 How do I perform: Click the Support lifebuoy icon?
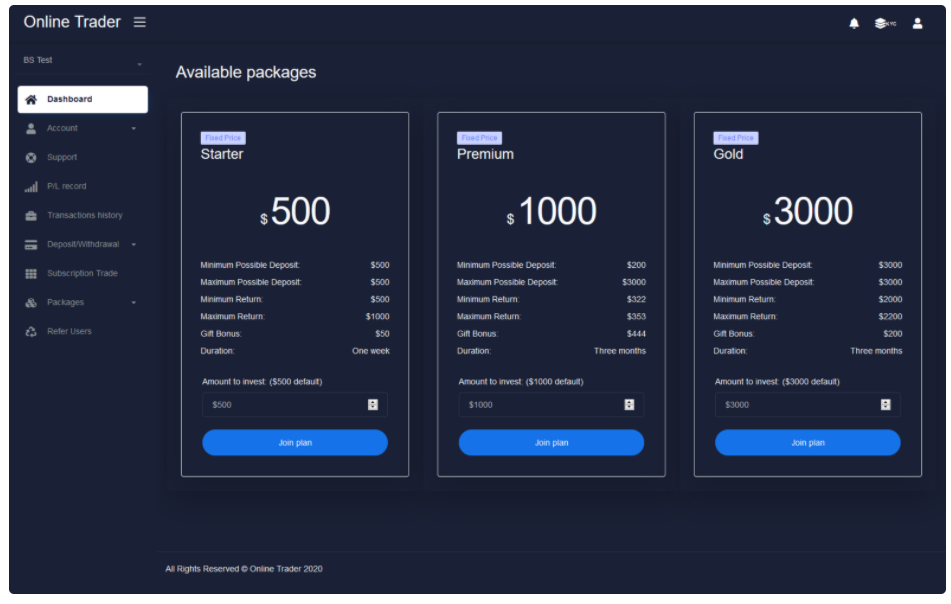point(31,158)
